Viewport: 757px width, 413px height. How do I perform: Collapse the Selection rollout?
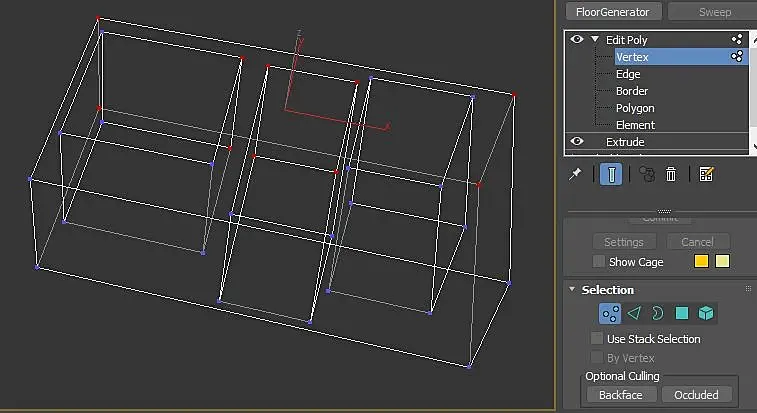click(572, 289)
